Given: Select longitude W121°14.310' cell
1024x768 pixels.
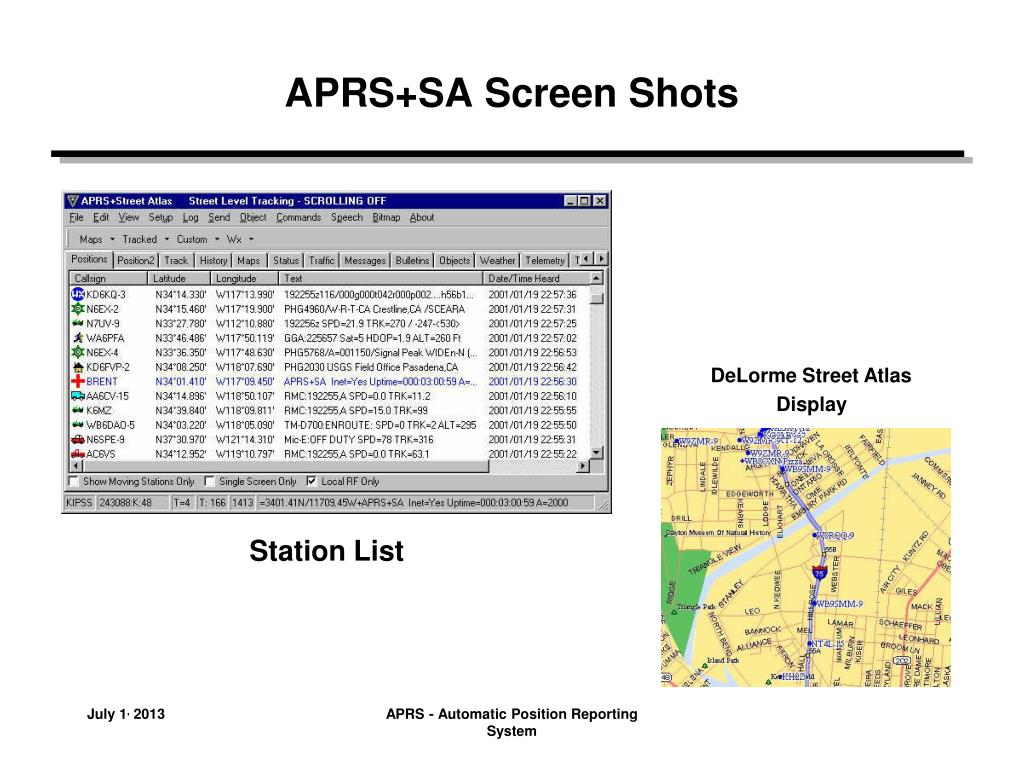Looking at the screenshot, I should [245, 440].
